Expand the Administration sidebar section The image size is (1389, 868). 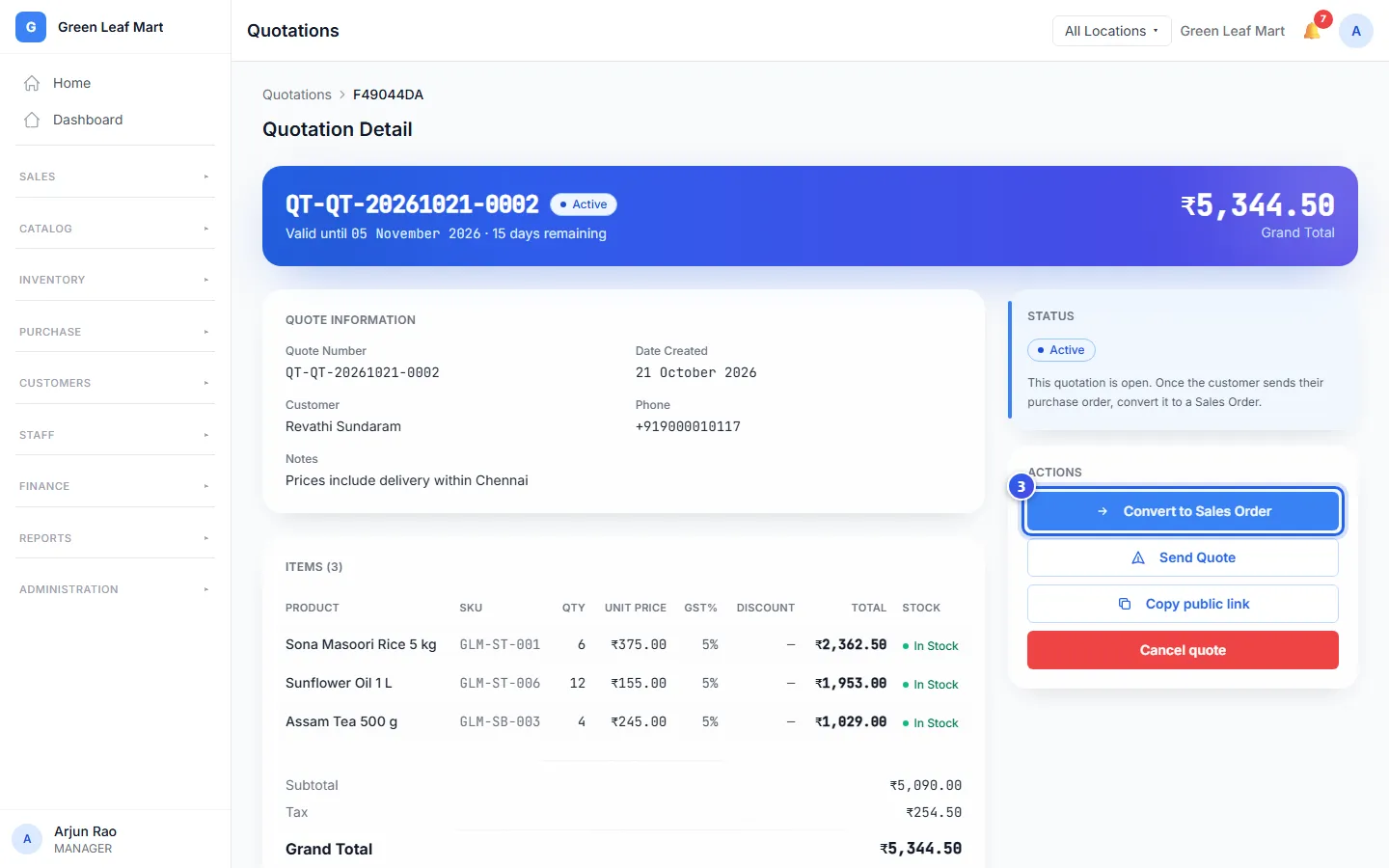tap(115, 589)
